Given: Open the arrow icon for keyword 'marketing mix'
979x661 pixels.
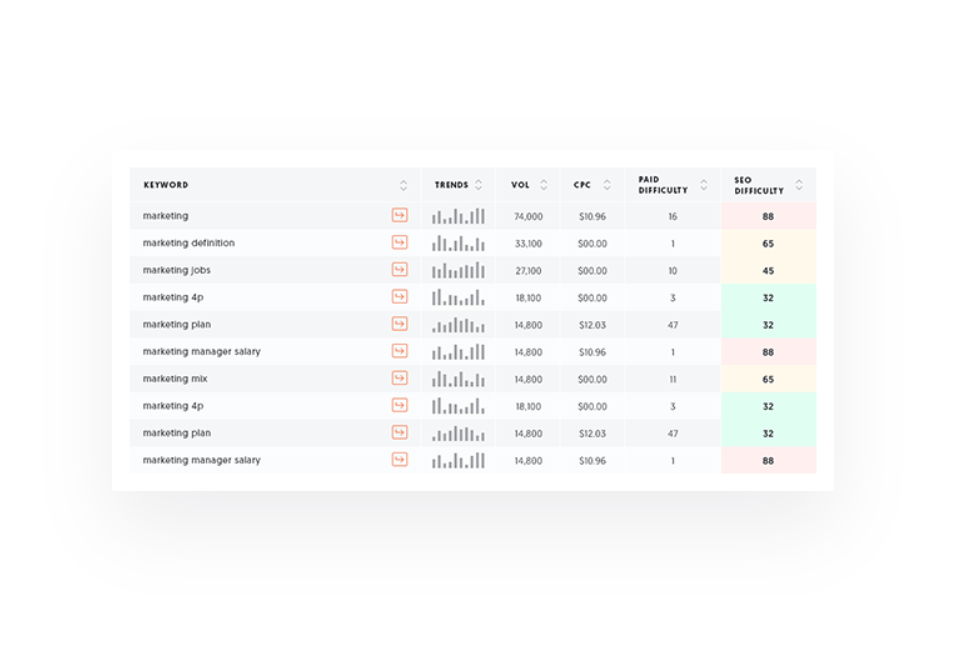Looking at the screenshot, I should pos(400,378).
